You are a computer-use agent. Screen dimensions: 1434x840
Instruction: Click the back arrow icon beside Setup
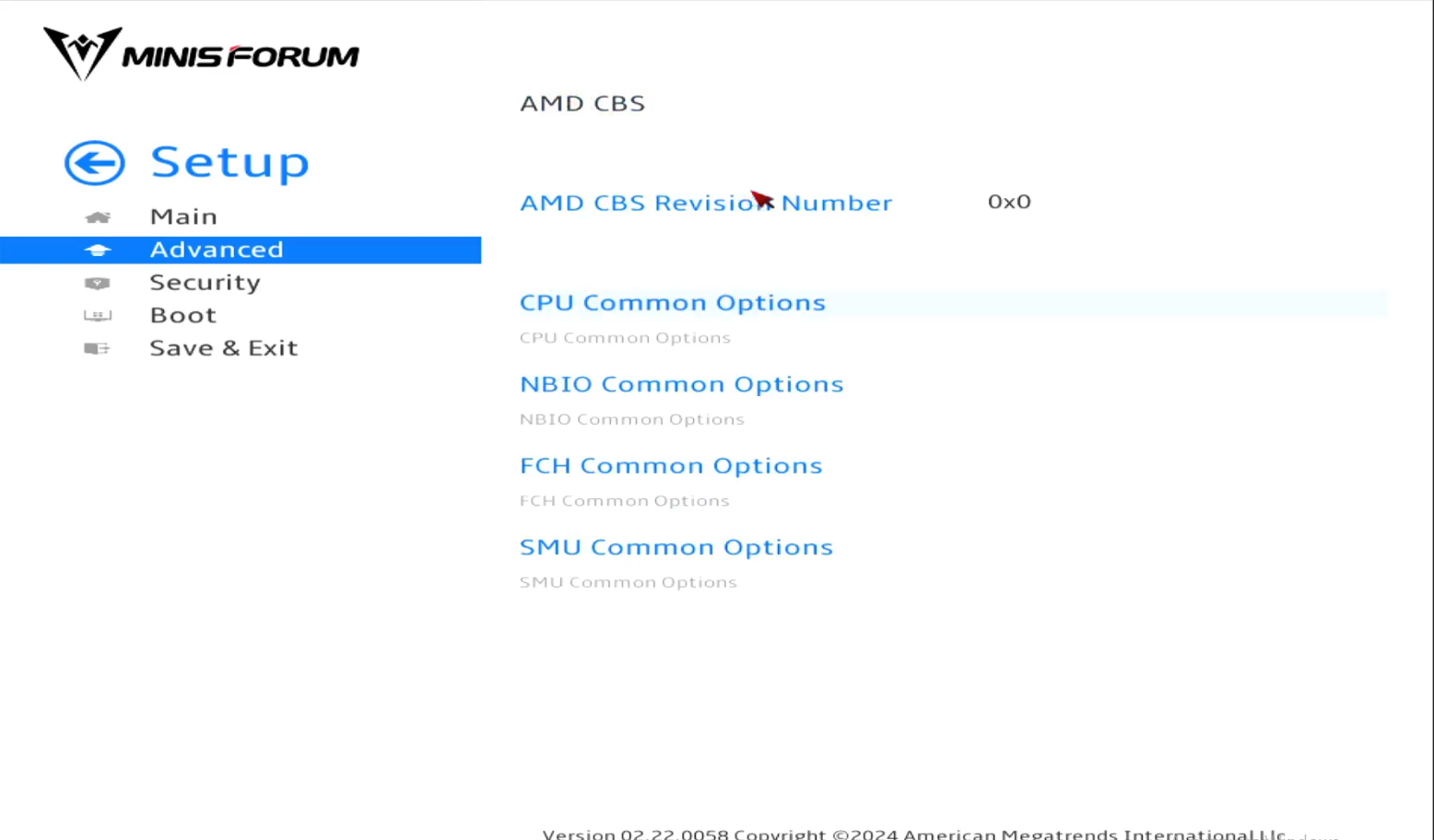(x=94, y=163)
